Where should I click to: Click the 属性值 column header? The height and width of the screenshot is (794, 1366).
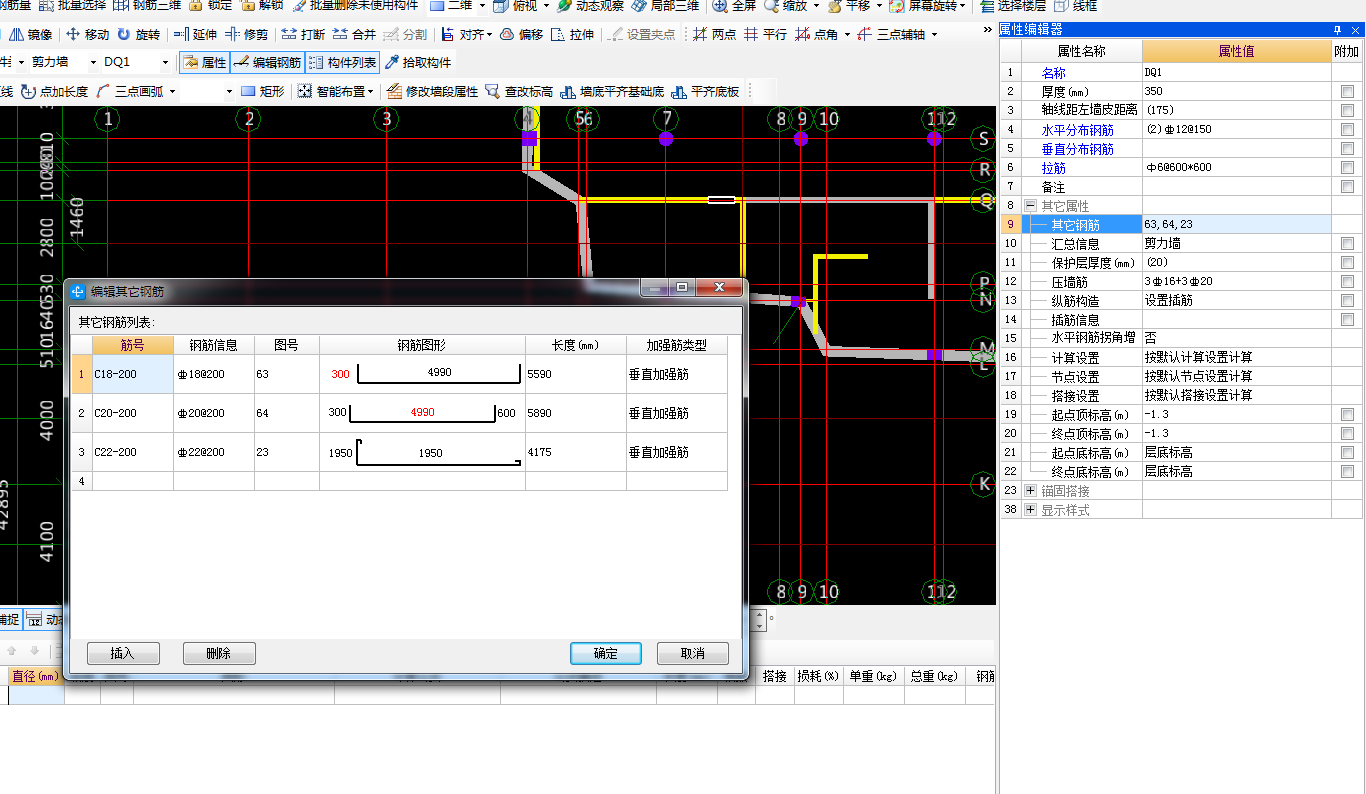1236,51
